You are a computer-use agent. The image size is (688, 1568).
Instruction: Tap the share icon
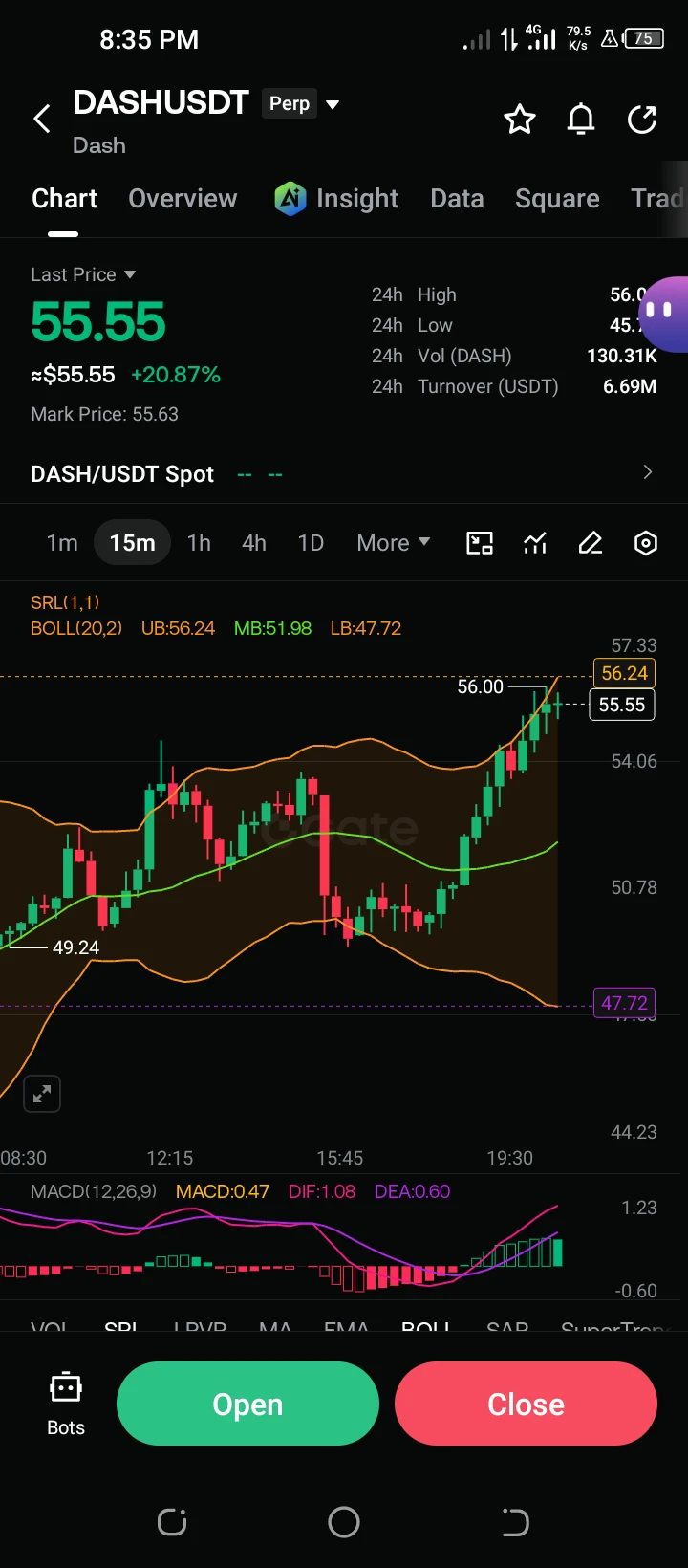tap(642, 120)
